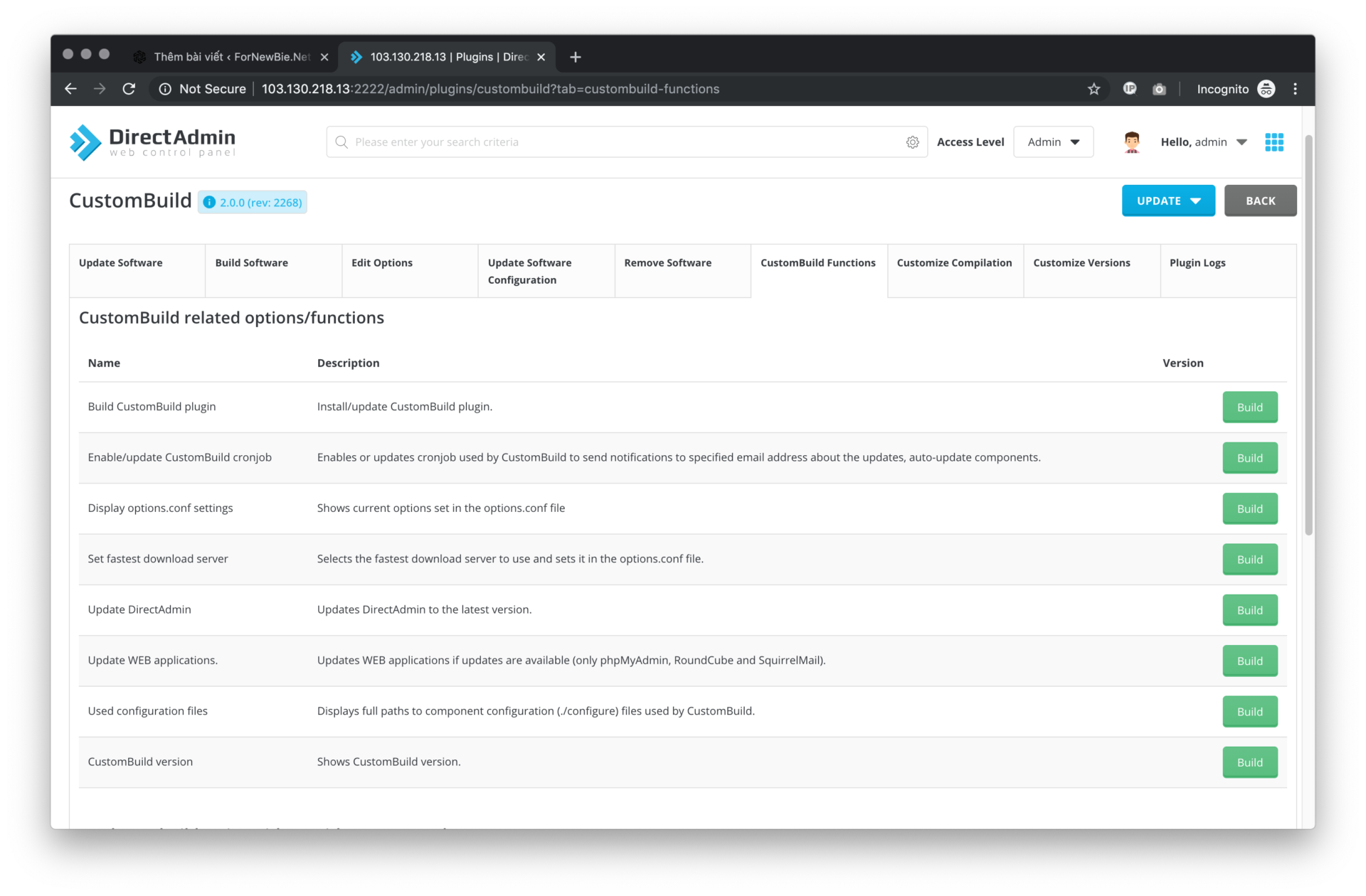Switch to the Thêm bài viết ForNewBie.Net tab
The image size is (1366, 896).
(232, 57)
